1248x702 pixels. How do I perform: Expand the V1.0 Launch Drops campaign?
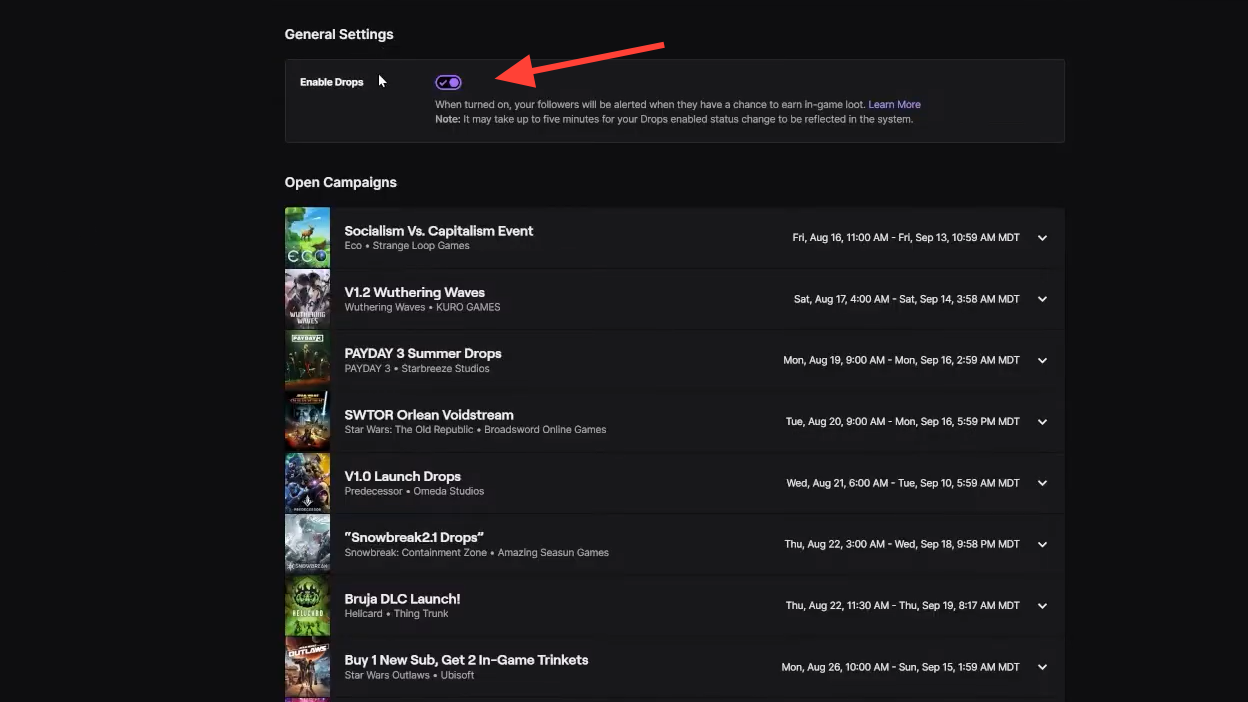click(x=1042, y=483)
